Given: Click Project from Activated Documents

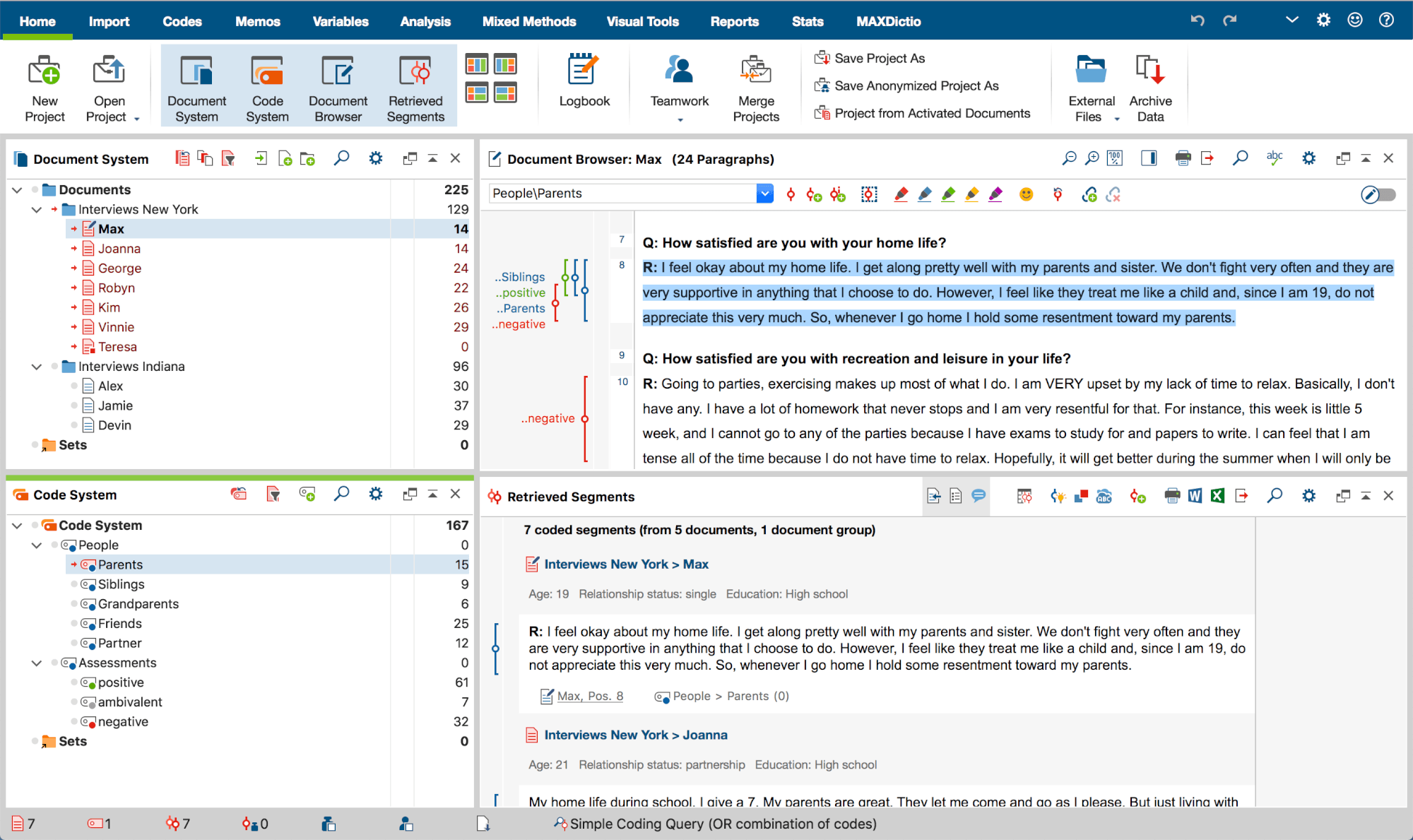Looking at the screenshot, I should click(922, 113).
